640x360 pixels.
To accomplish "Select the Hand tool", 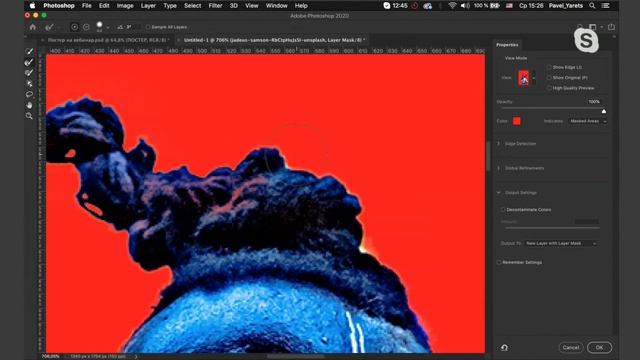I will coord(29,105).
